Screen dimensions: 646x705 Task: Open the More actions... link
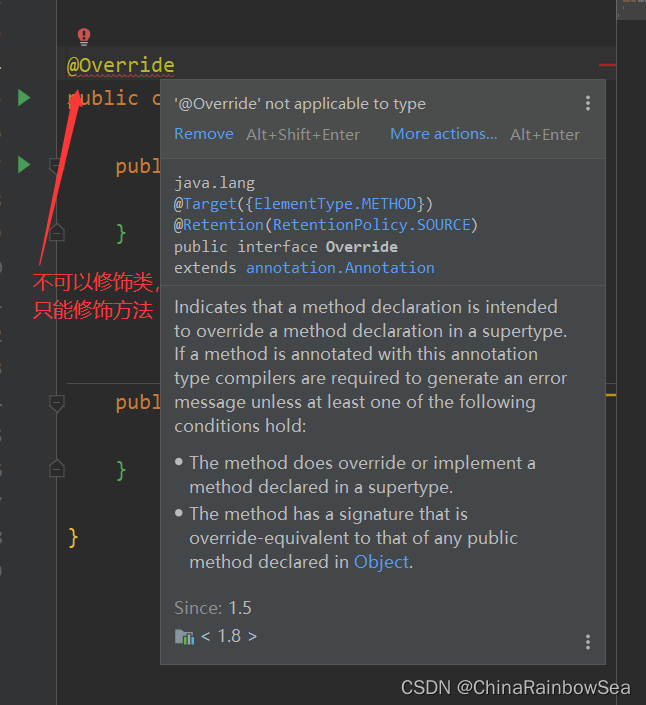(x=443, y=134)
